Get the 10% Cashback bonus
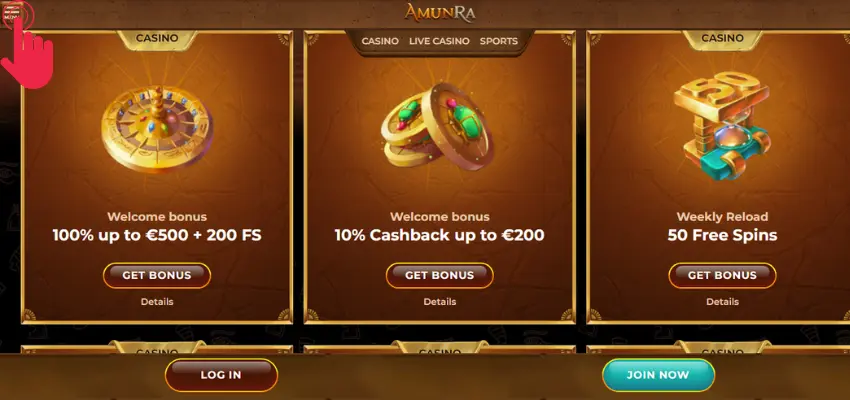 (x=440, y=275)
